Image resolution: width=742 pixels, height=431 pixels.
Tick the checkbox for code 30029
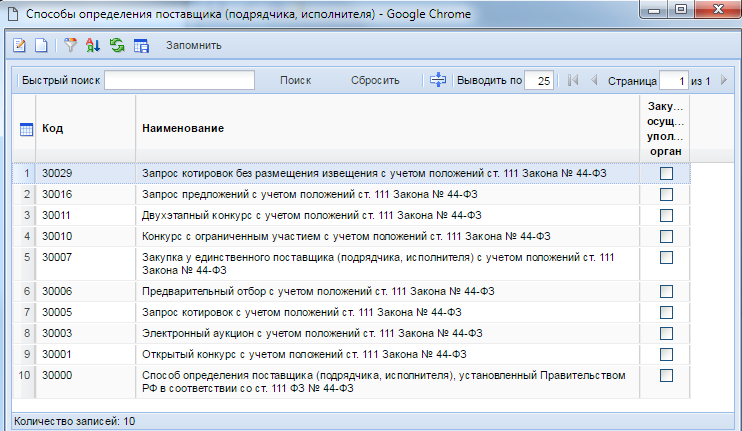pyautogui.click(x=666, y=174)
